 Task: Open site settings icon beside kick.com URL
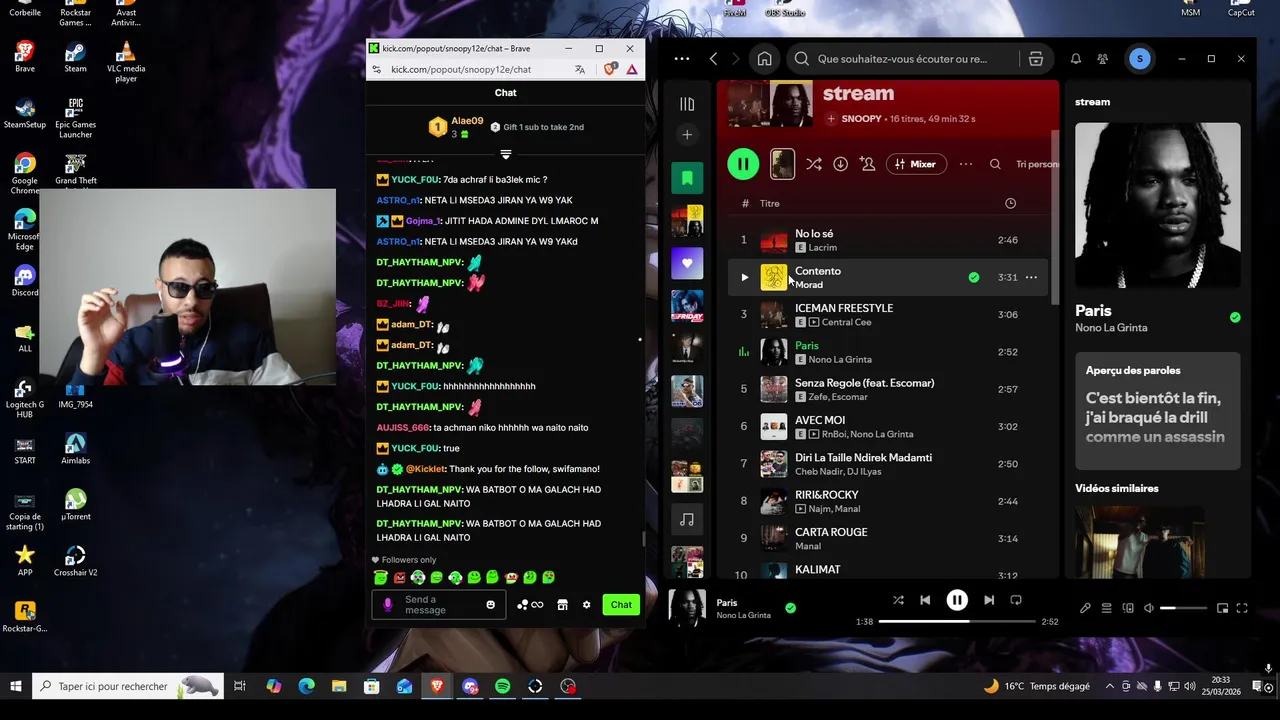click(376, 69)
